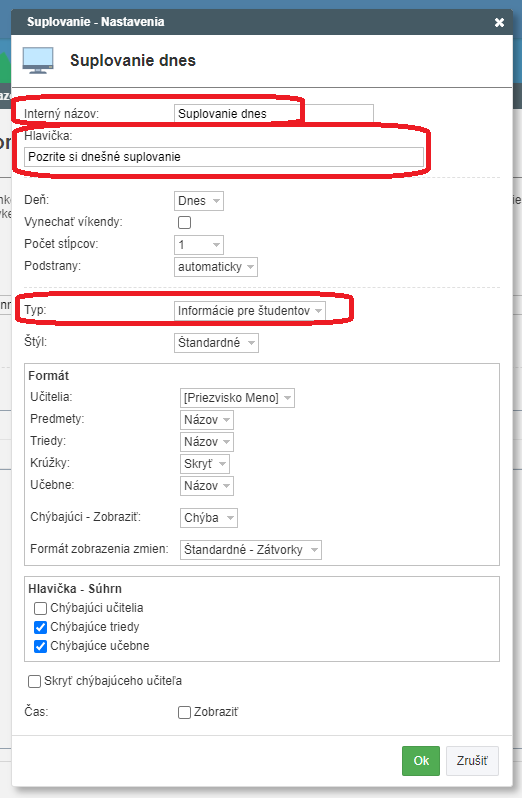
Task: Open Typ dropdown Informácie pre študentov
Action: [249, 311]
